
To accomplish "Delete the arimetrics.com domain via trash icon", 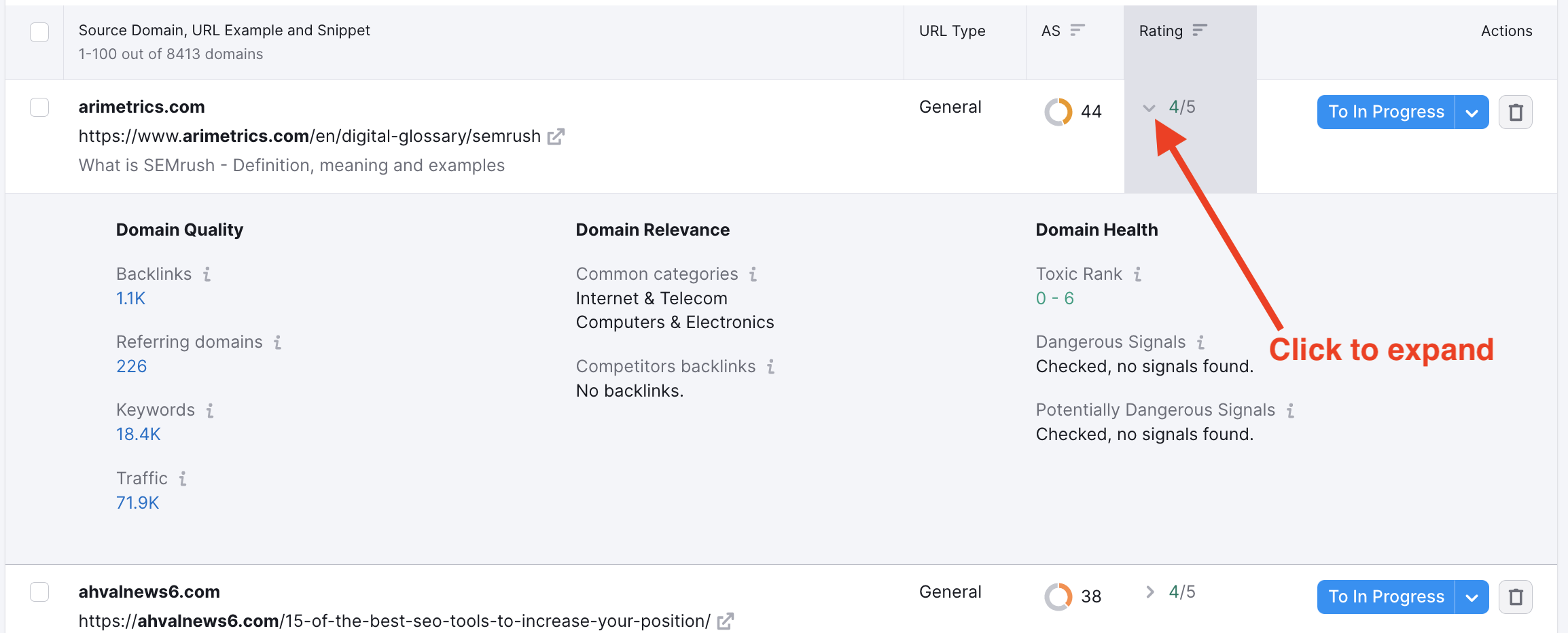I will click(x=1515, y=112).
